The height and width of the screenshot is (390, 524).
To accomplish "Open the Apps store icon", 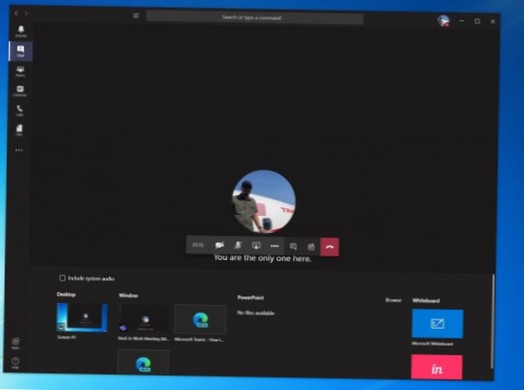I will [x=16, y=343].
